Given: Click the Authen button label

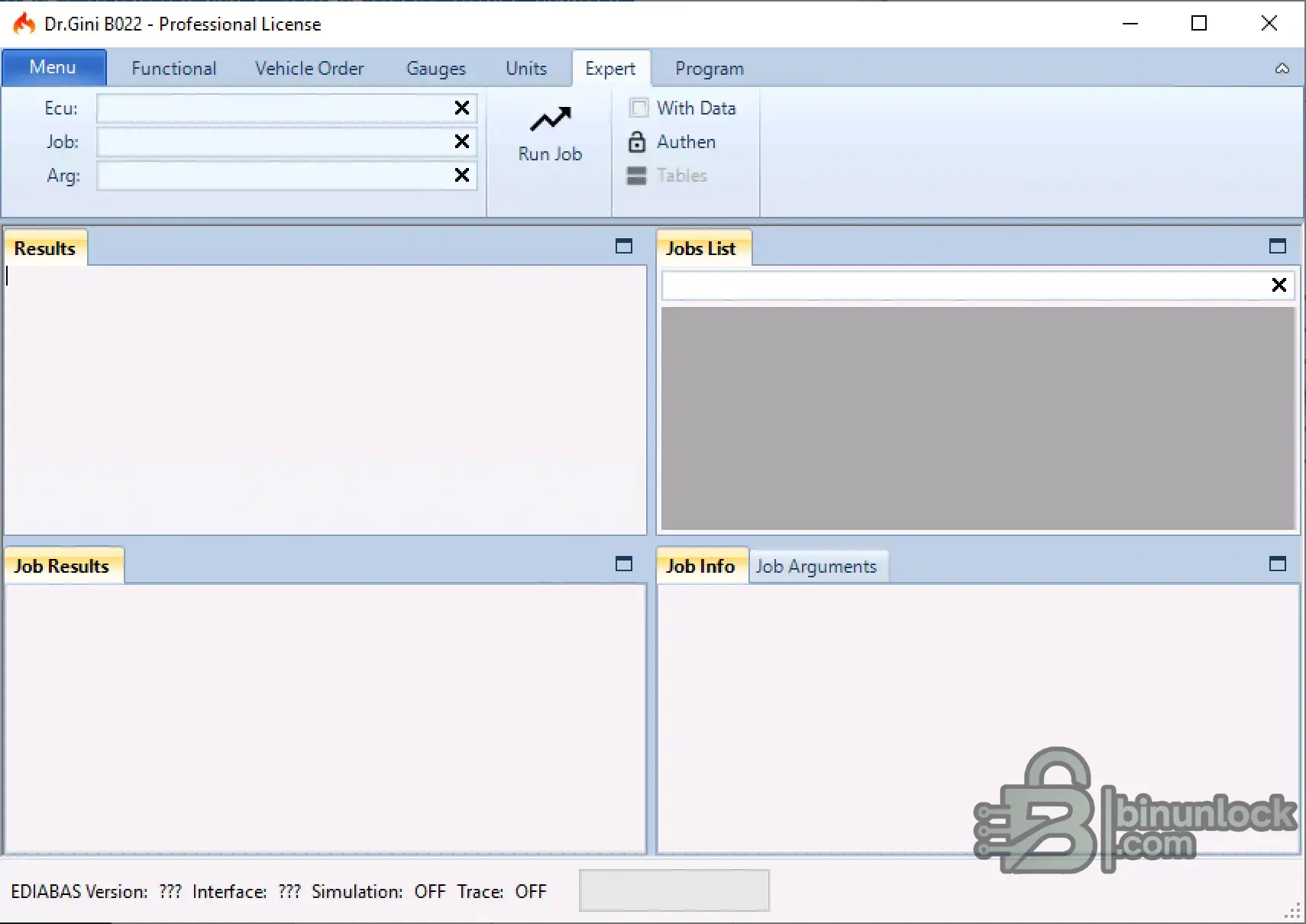Looking at the screenshot, I should 687,142.
